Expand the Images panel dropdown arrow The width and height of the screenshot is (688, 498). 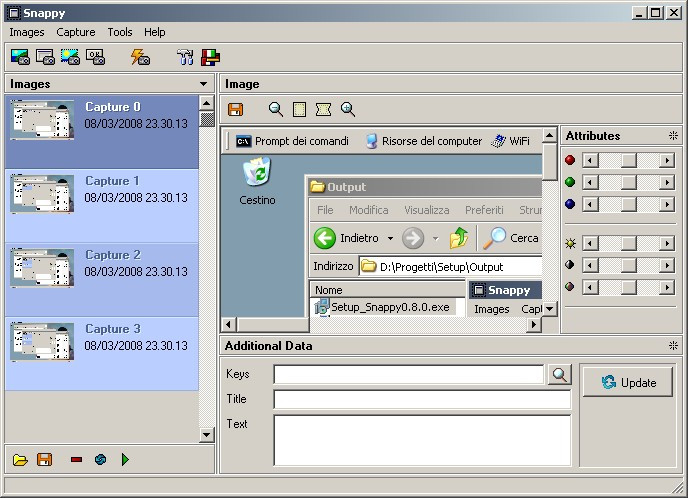pyautogui.click(x=203, y=83)
